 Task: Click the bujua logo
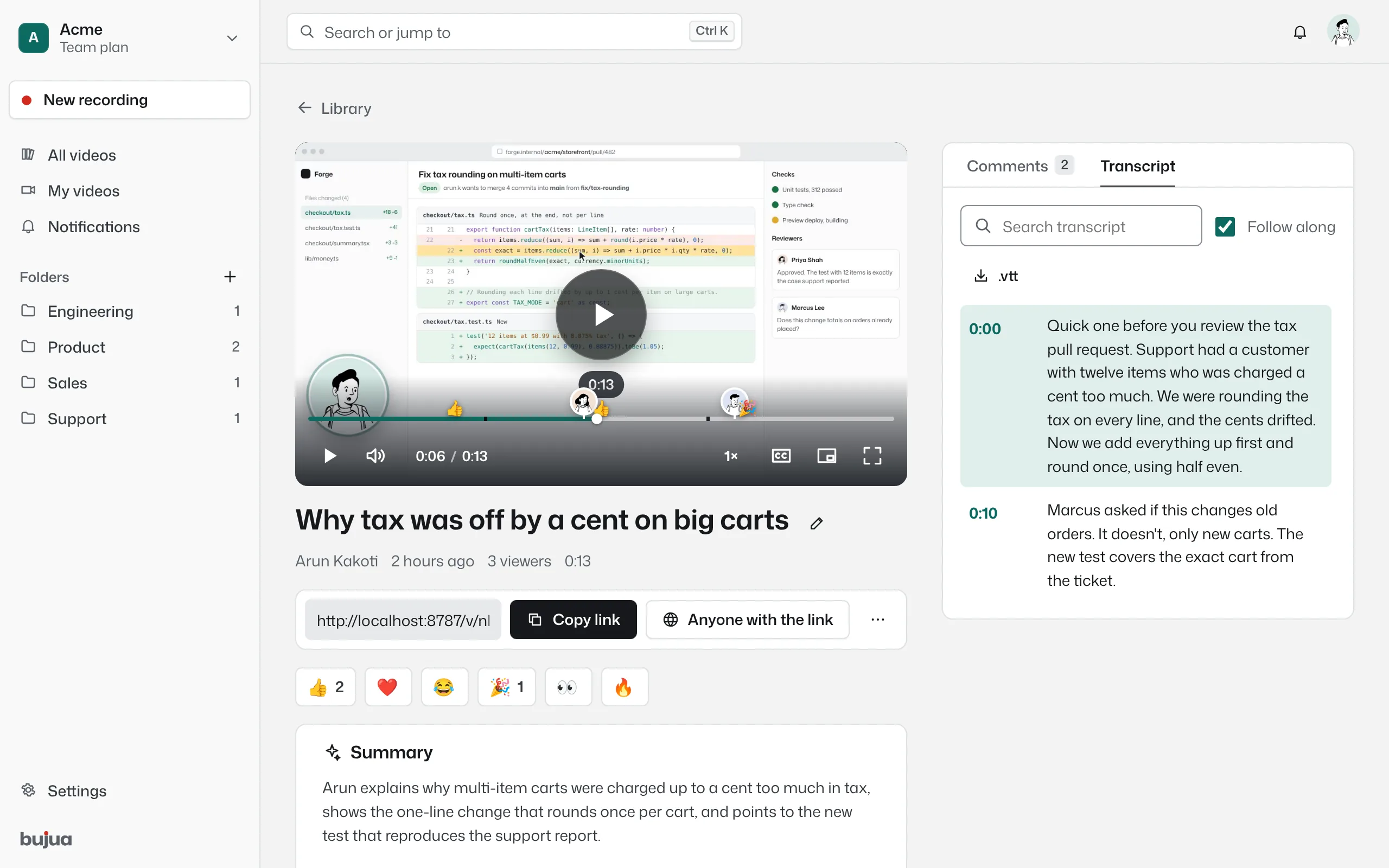(x=46, y=839)
